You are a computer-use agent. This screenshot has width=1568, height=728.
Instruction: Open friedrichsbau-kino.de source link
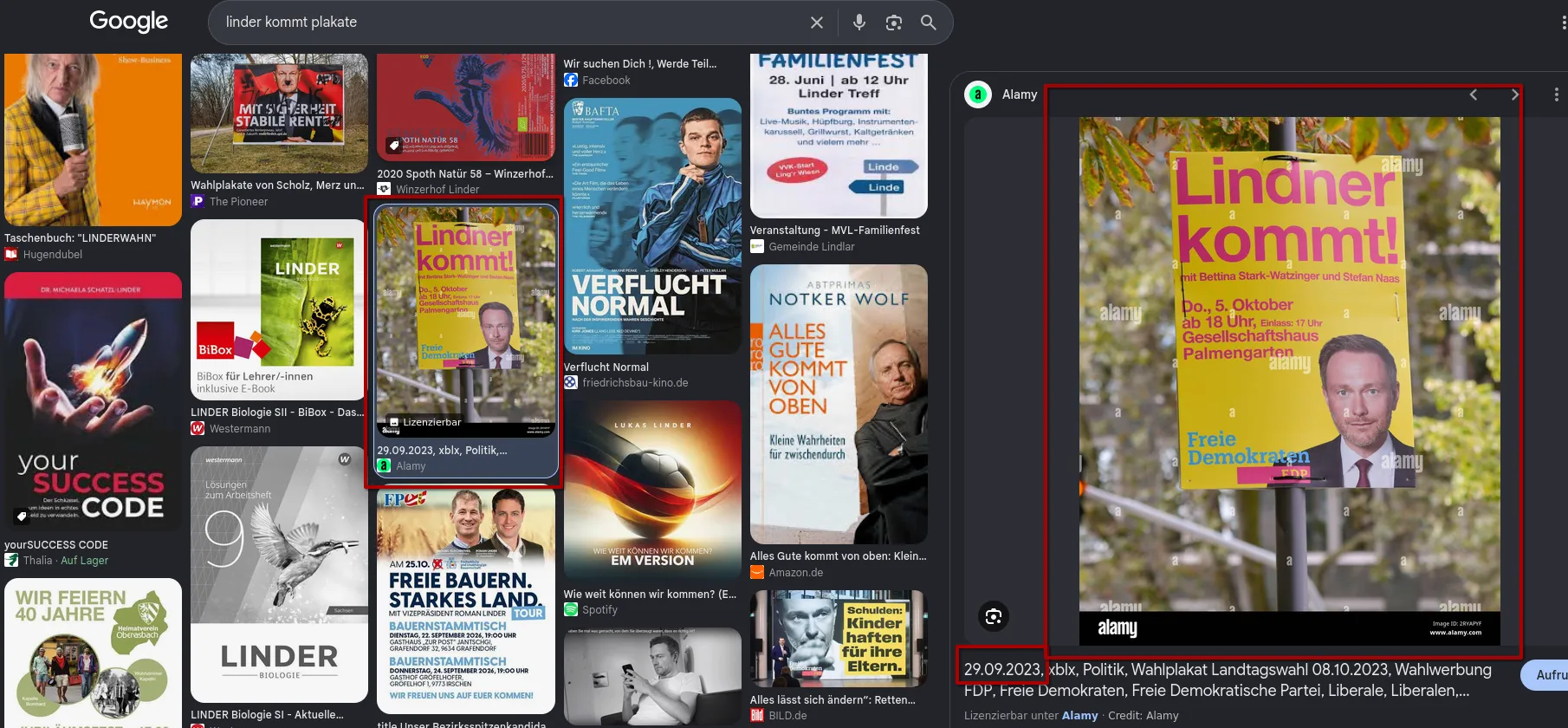635,383
